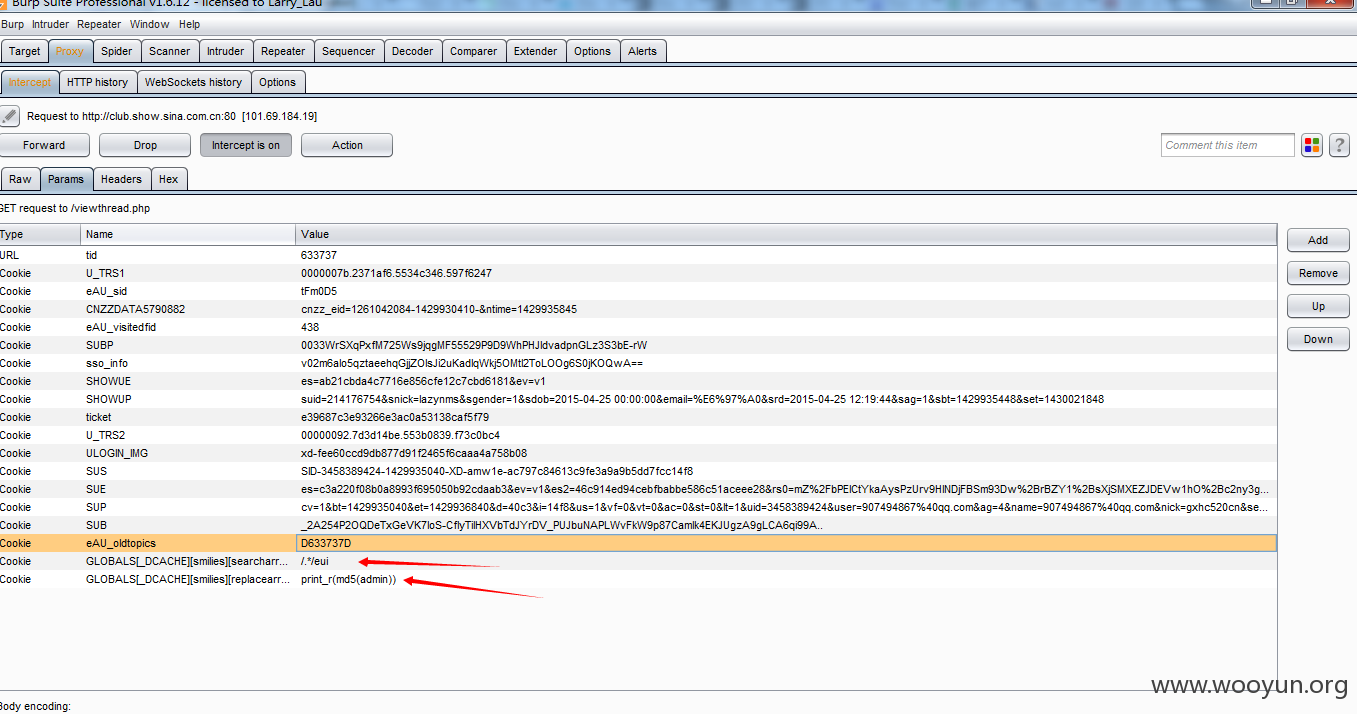Select the U_TRS1 cookie row
Screen dimensions: 1357x714
coord(638,273)
